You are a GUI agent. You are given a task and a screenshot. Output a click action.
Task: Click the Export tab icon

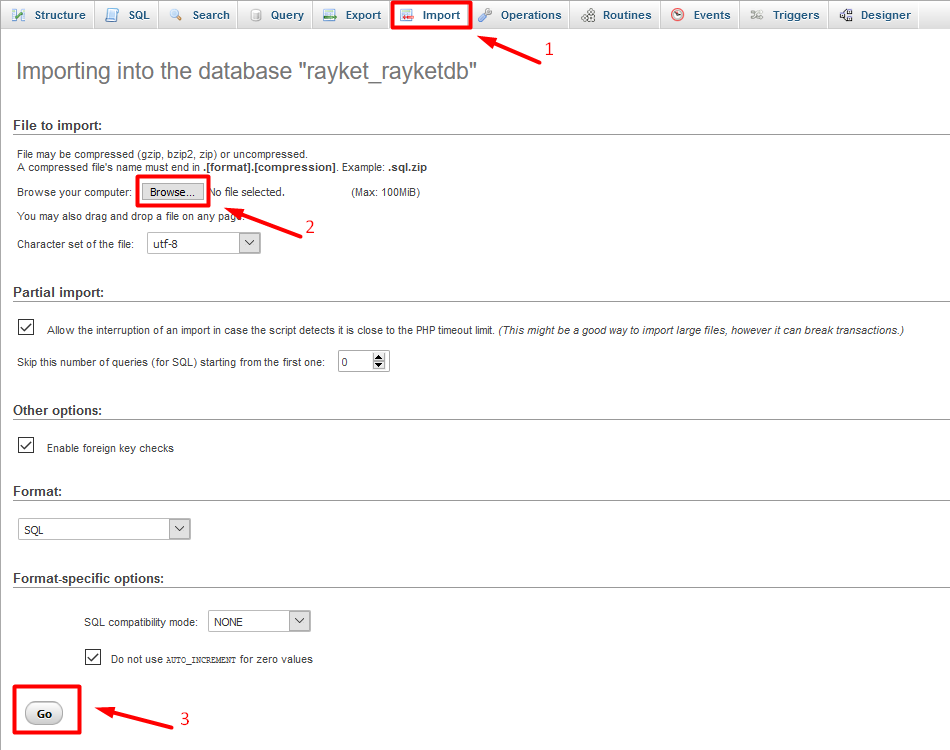[329, 15]
